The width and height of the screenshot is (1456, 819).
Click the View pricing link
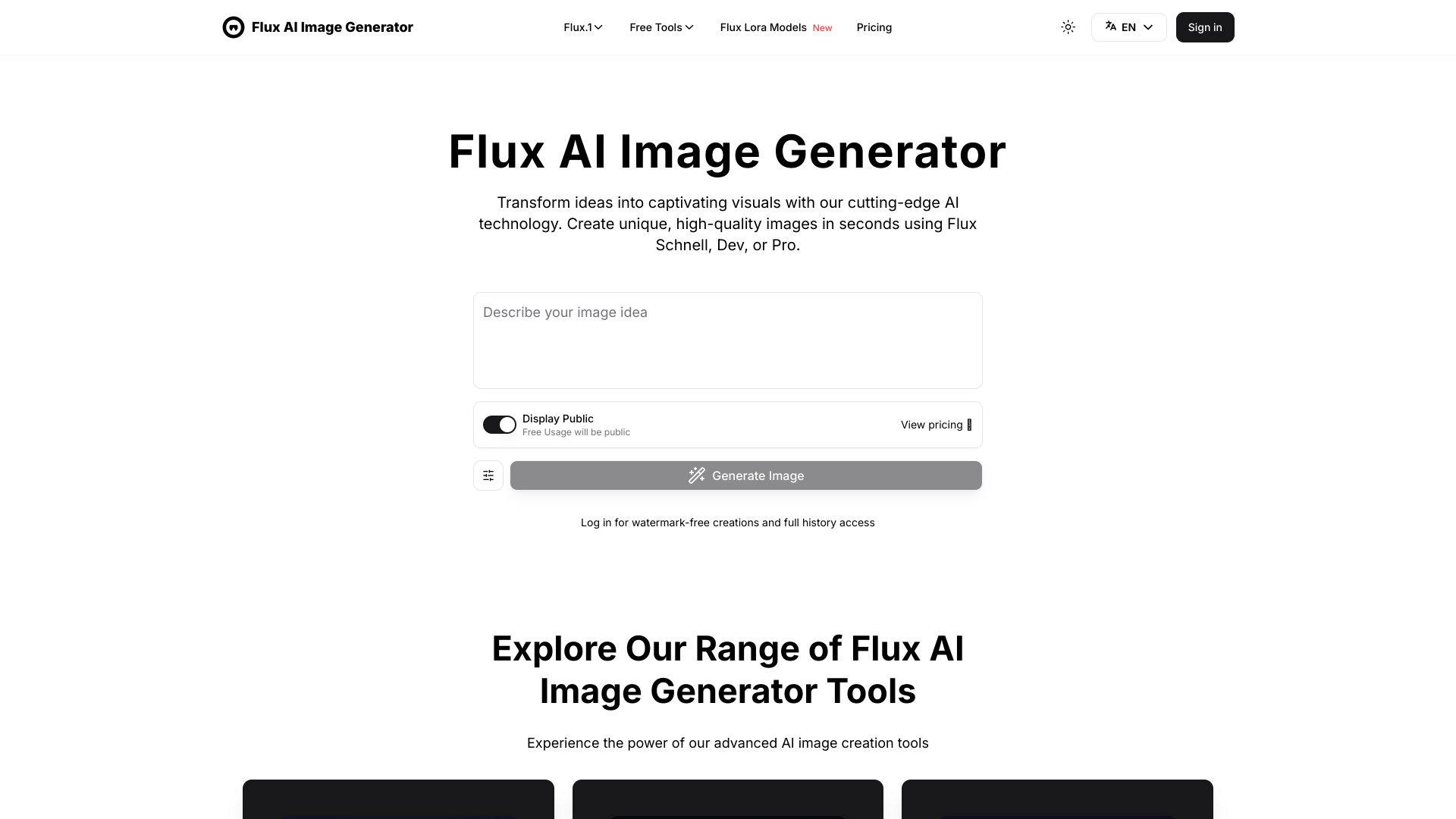[x=931, y=424]
